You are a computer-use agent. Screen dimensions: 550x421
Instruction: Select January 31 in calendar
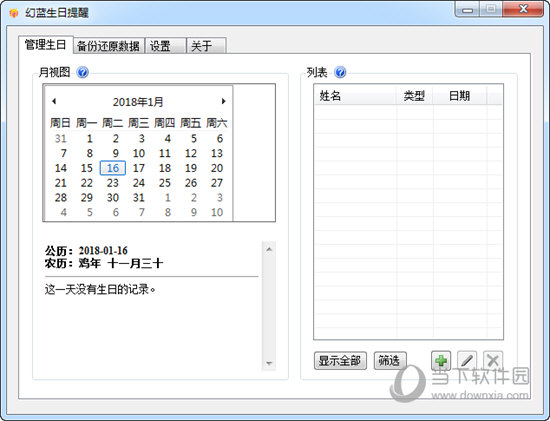[x=139, y=198]
